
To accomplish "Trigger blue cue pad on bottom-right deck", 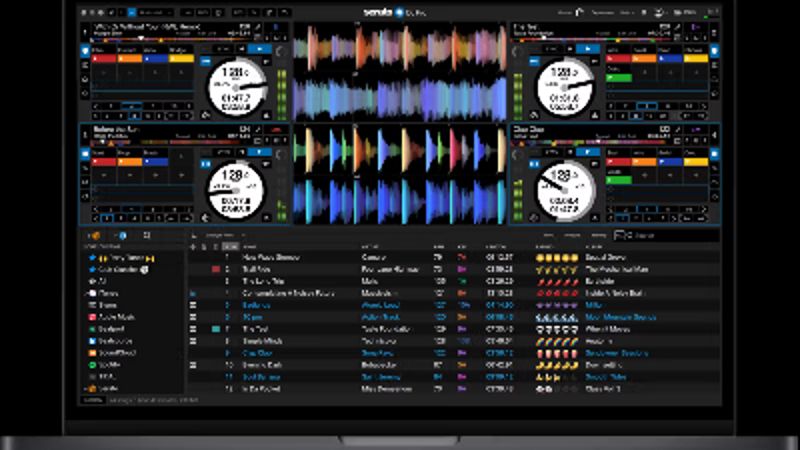I will coord(669,162).
